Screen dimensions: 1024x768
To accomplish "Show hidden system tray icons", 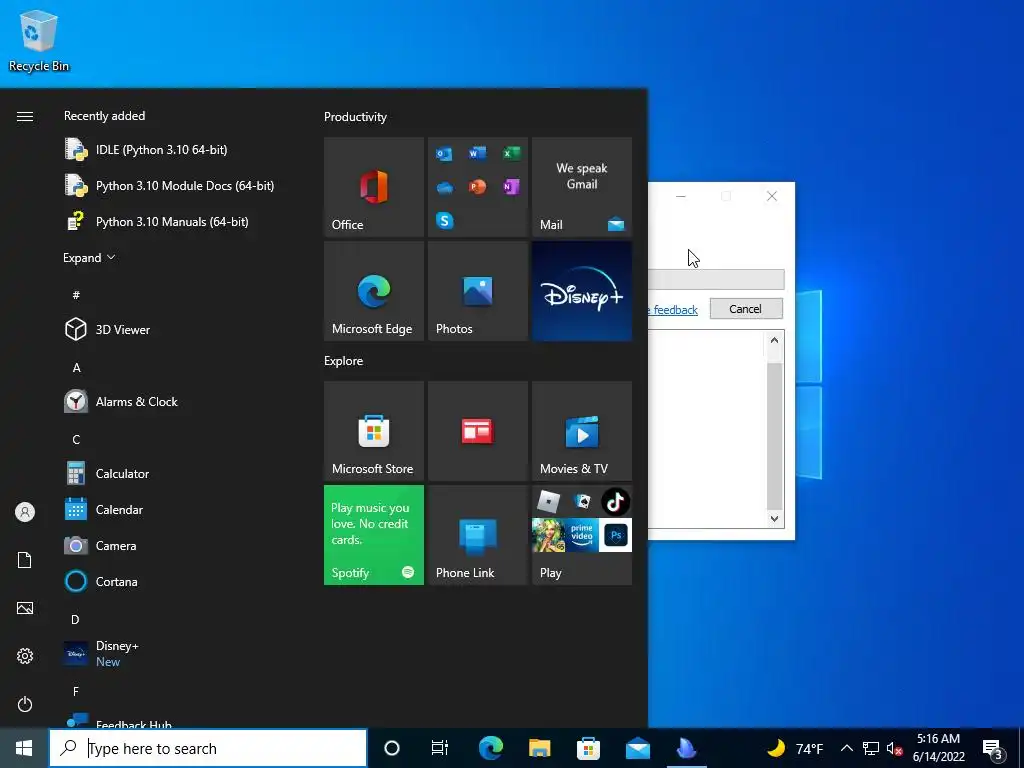I will 846,748.
